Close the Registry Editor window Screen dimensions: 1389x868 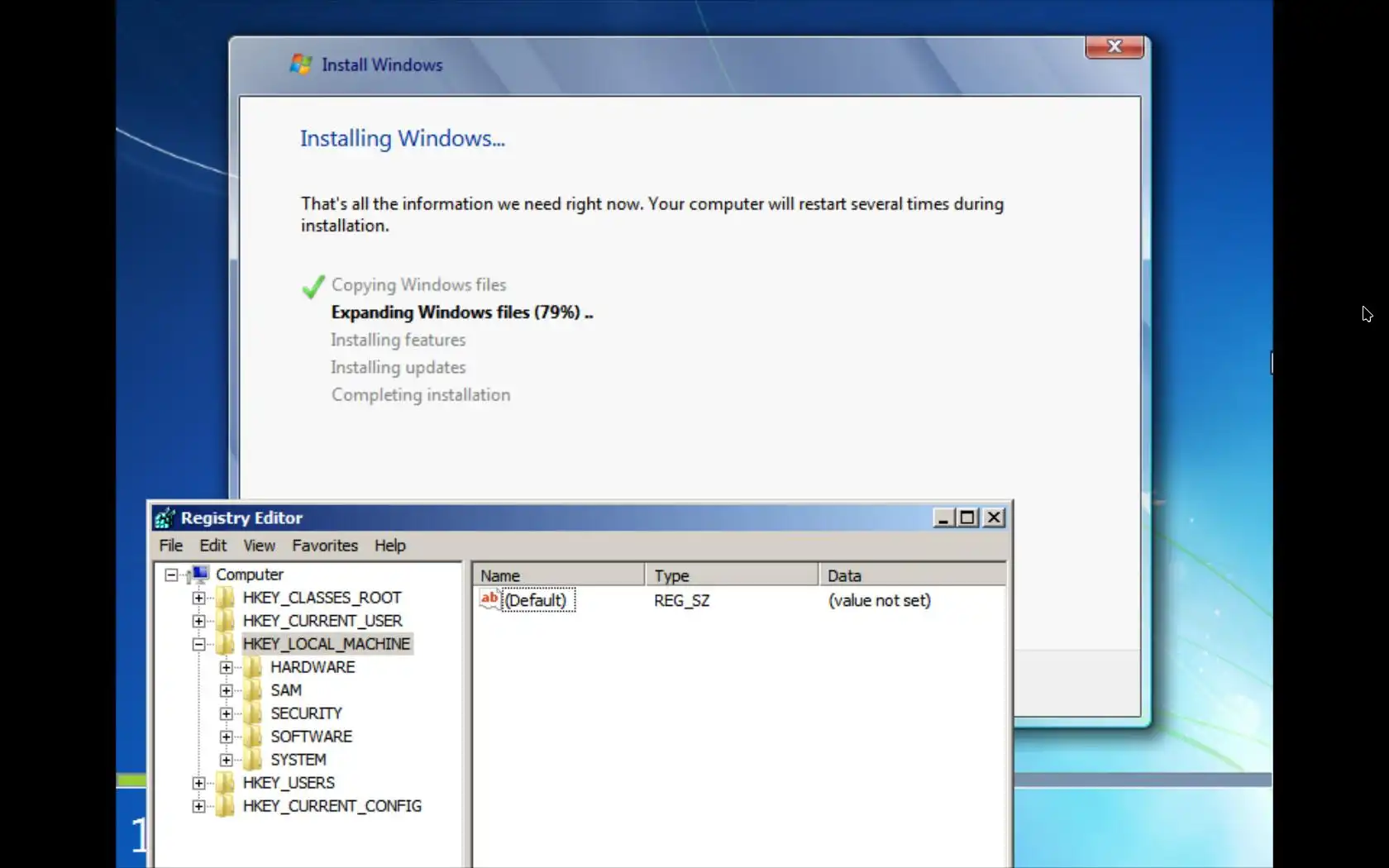pos(994,517)
